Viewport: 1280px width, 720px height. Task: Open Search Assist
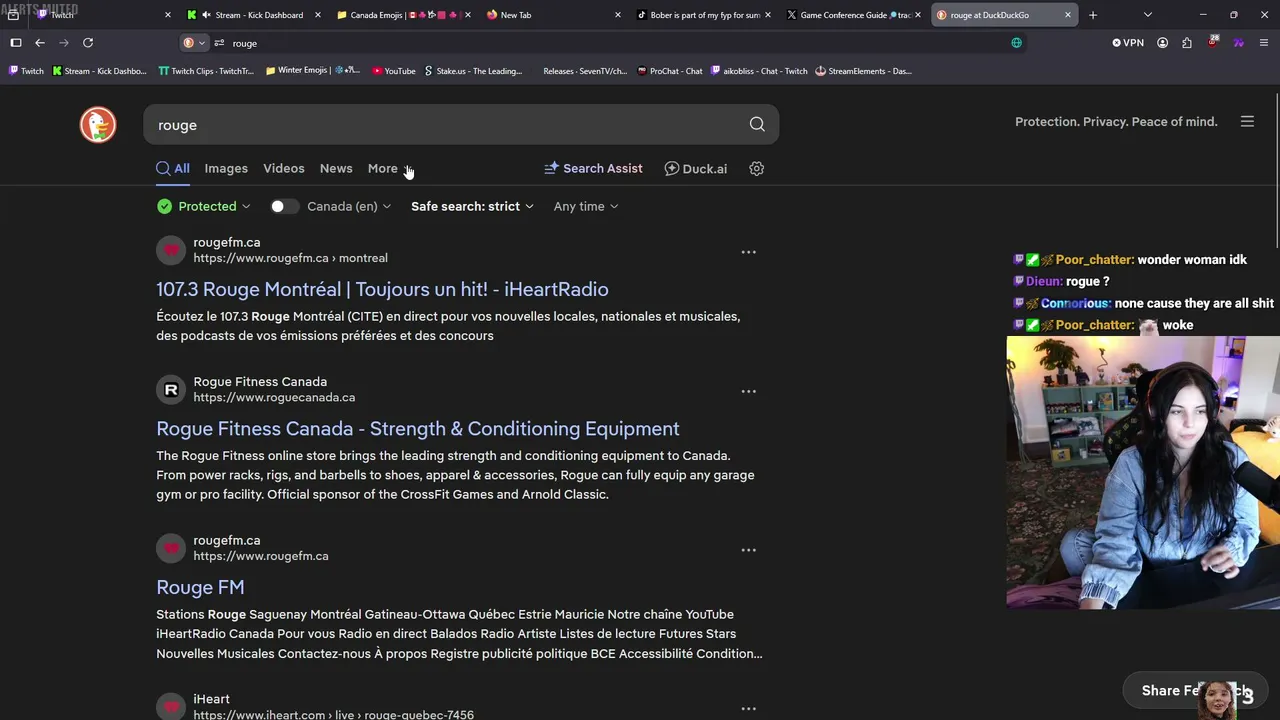coord(593,168)
